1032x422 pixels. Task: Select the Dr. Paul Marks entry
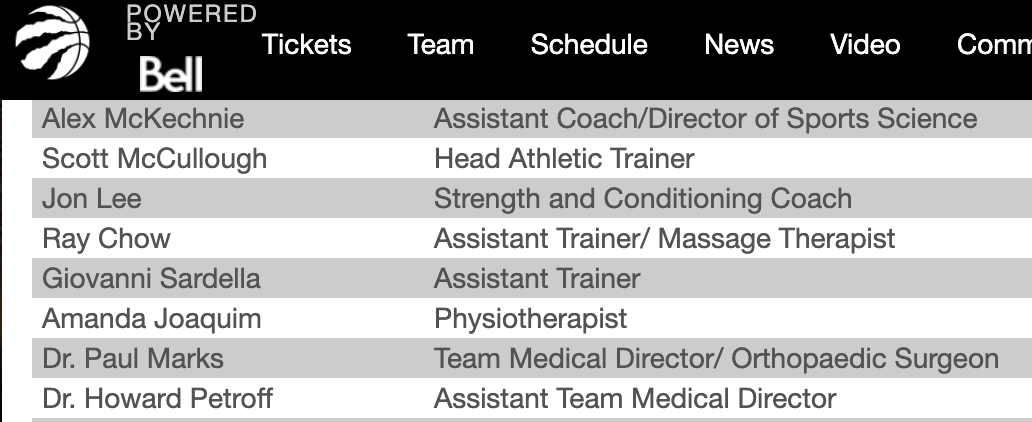[x=133, y=359]
